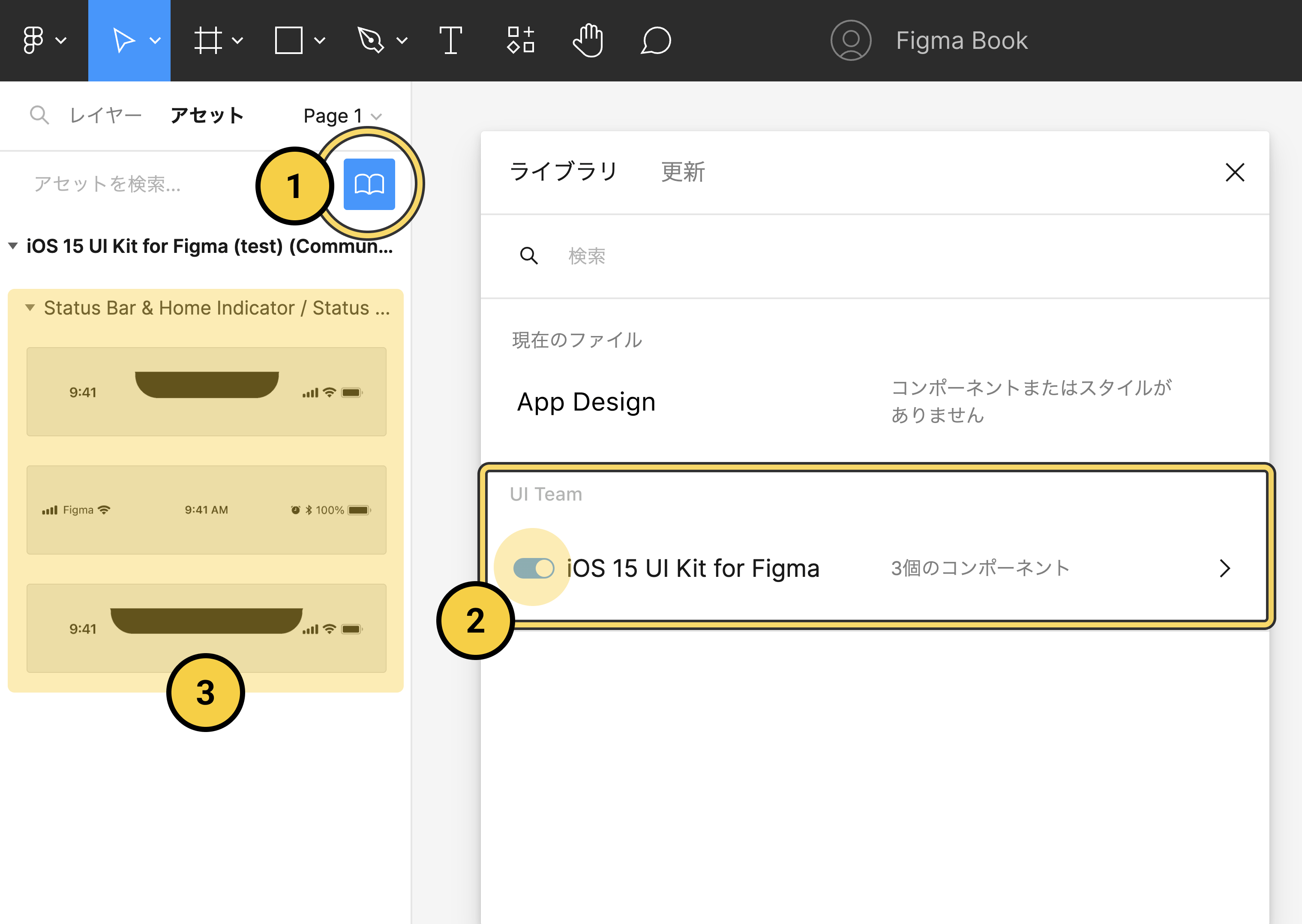Close the library dialog
The width and height of the screenshot is (1302, 924).
pos(1235,172)
